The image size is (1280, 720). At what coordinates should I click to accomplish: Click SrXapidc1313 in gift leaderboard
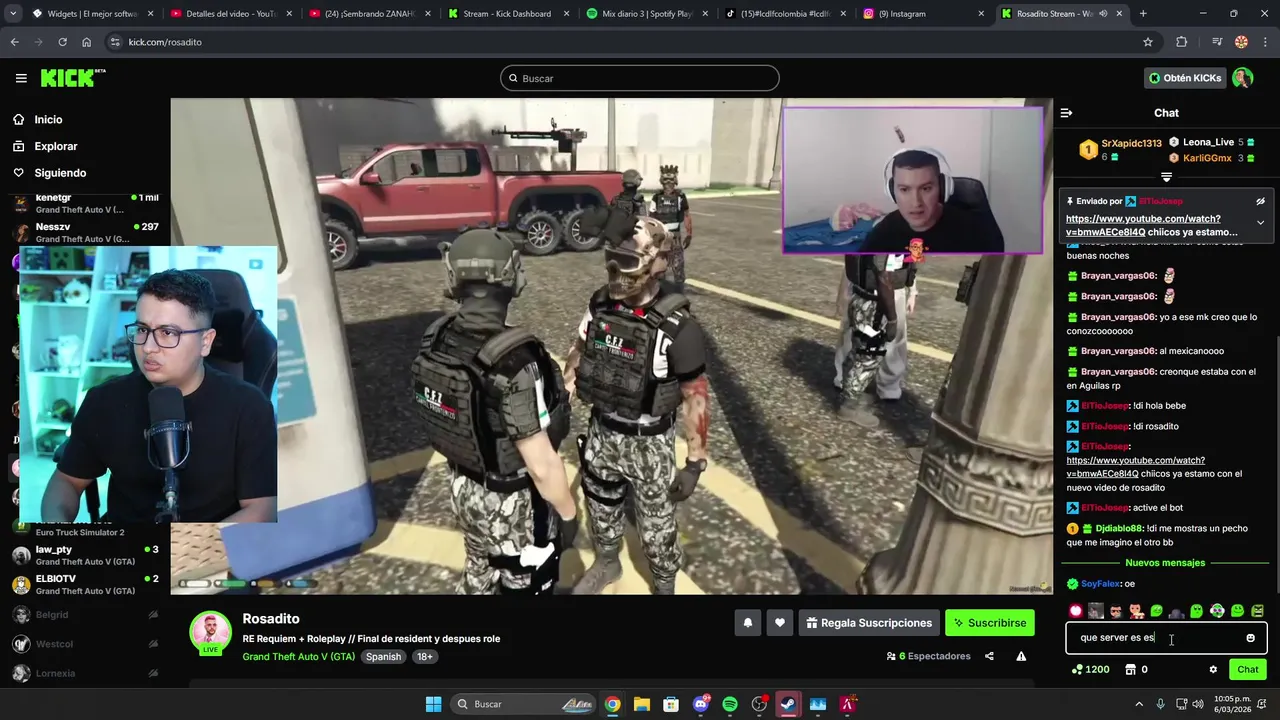point(1131,144)
